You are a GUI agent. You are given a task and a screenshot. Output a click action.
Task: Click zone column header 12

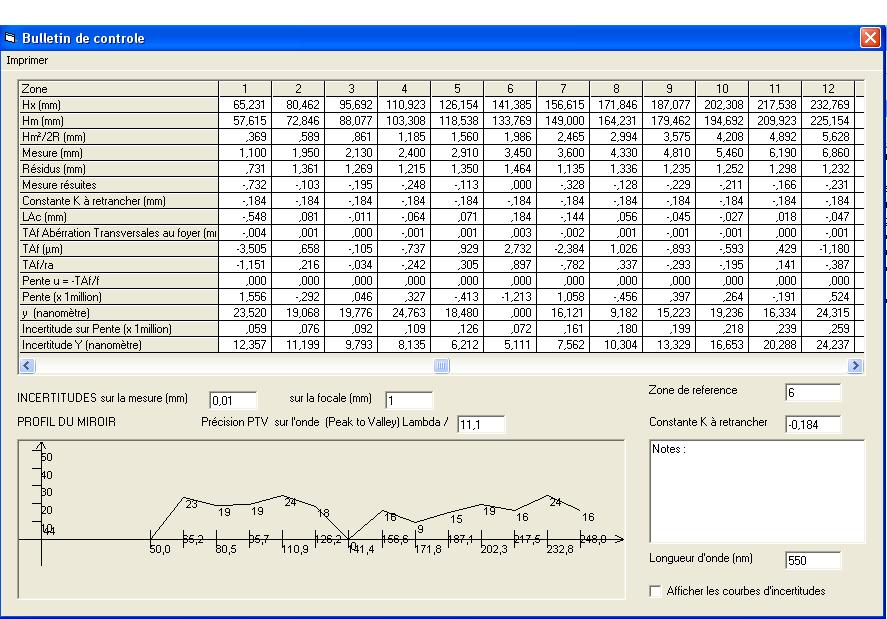pyautogui.click(x=828, y=89)
